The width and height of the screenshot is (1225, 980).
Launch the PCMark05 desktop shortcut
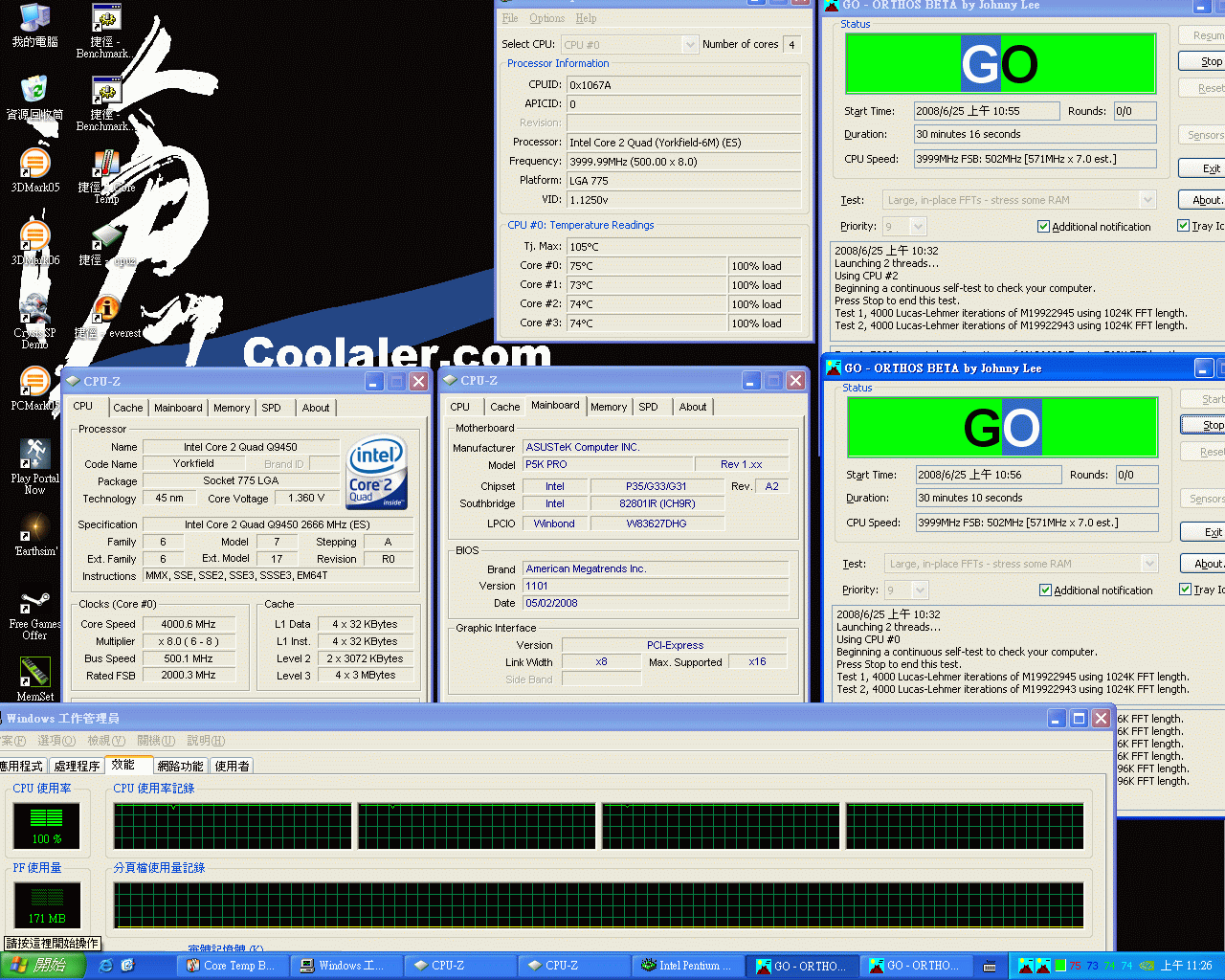[x=34, y=389]
